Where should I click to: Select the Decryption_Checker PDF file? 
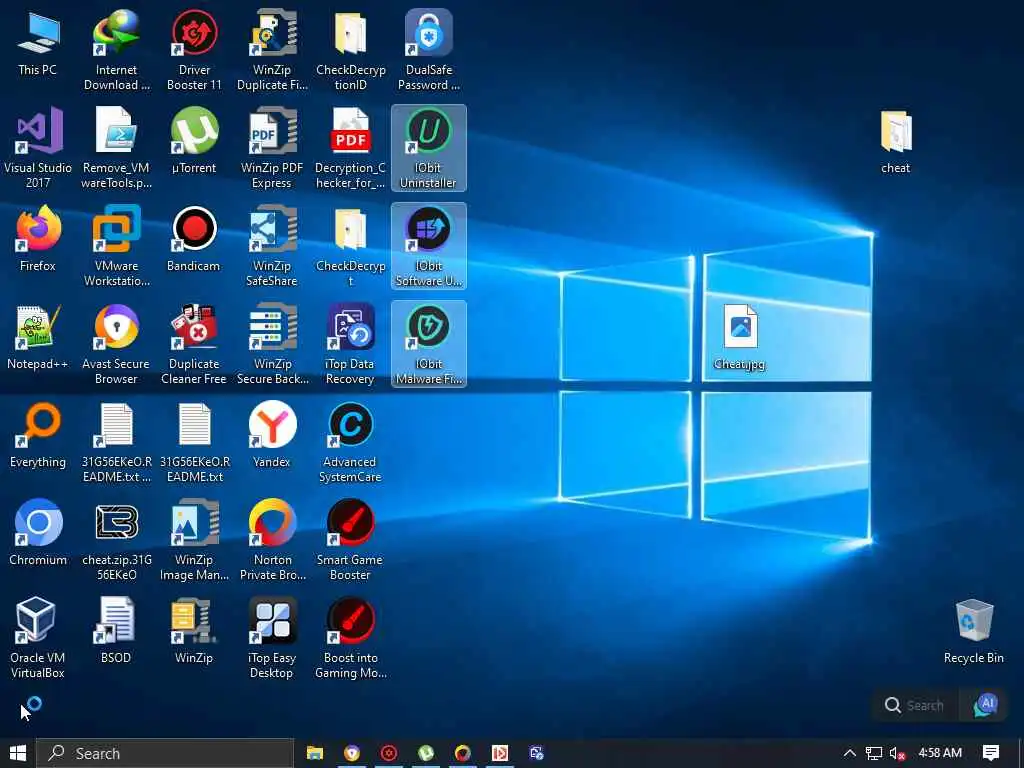(x=350, y=148)
